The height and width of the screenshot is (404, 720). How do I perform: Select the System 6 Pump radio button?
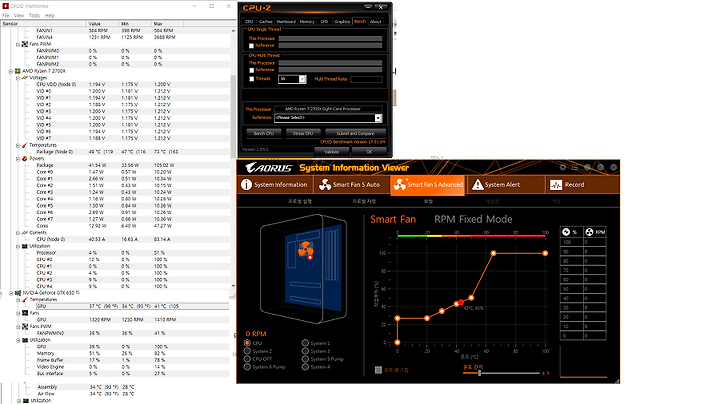(x=247, y=366)
